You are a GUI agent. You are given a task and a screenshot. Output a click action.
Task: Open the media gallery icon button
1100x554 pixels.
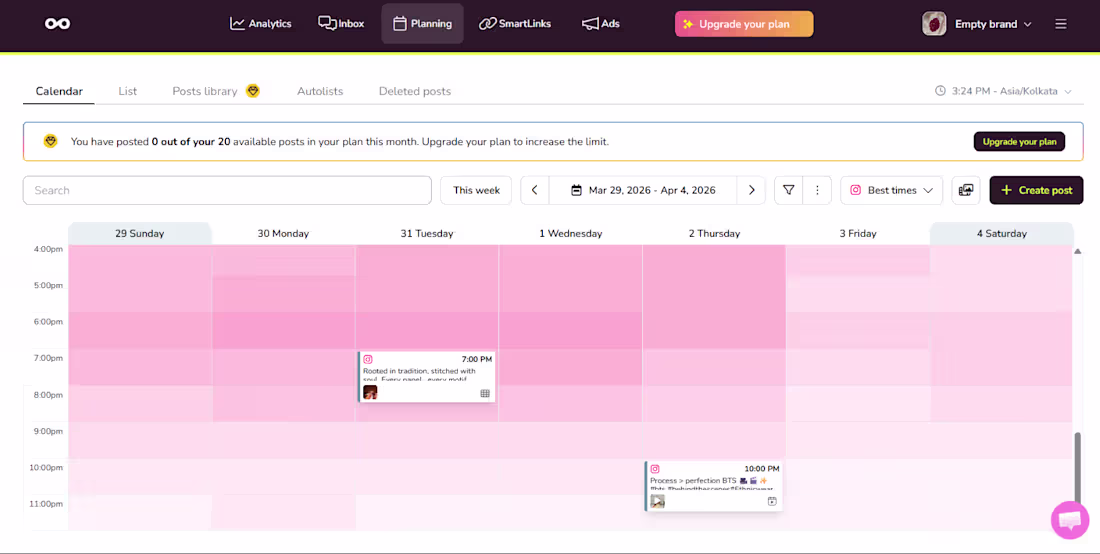(966, 190)
